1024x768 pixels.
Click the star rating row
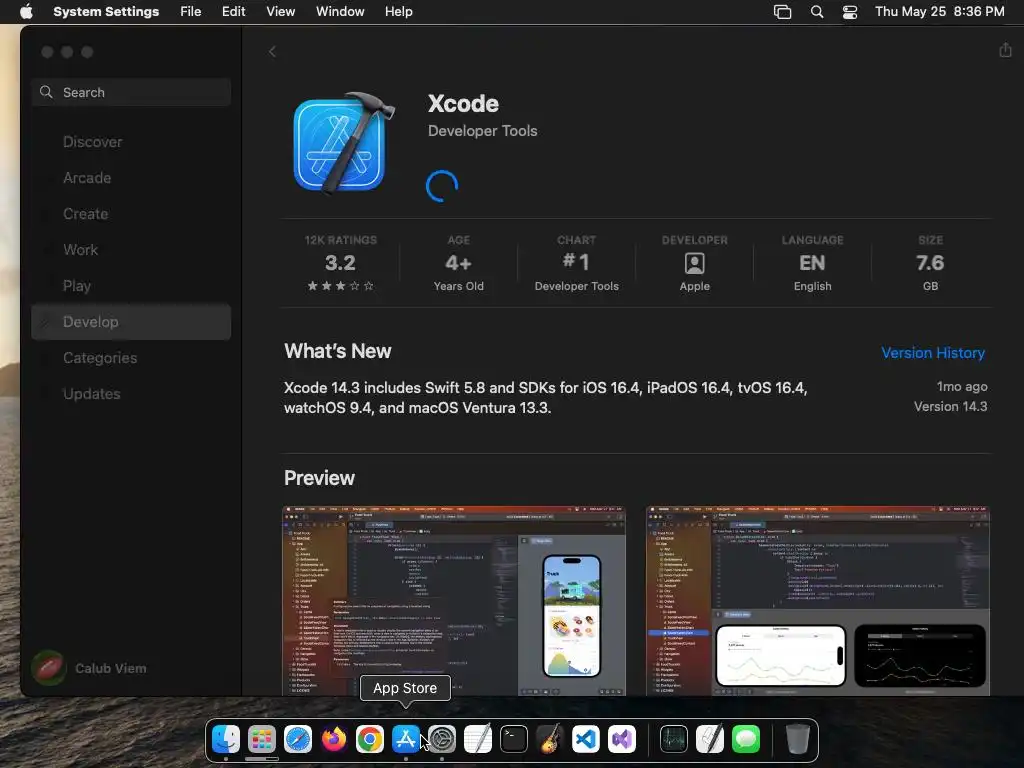click(x=340, y=285)
